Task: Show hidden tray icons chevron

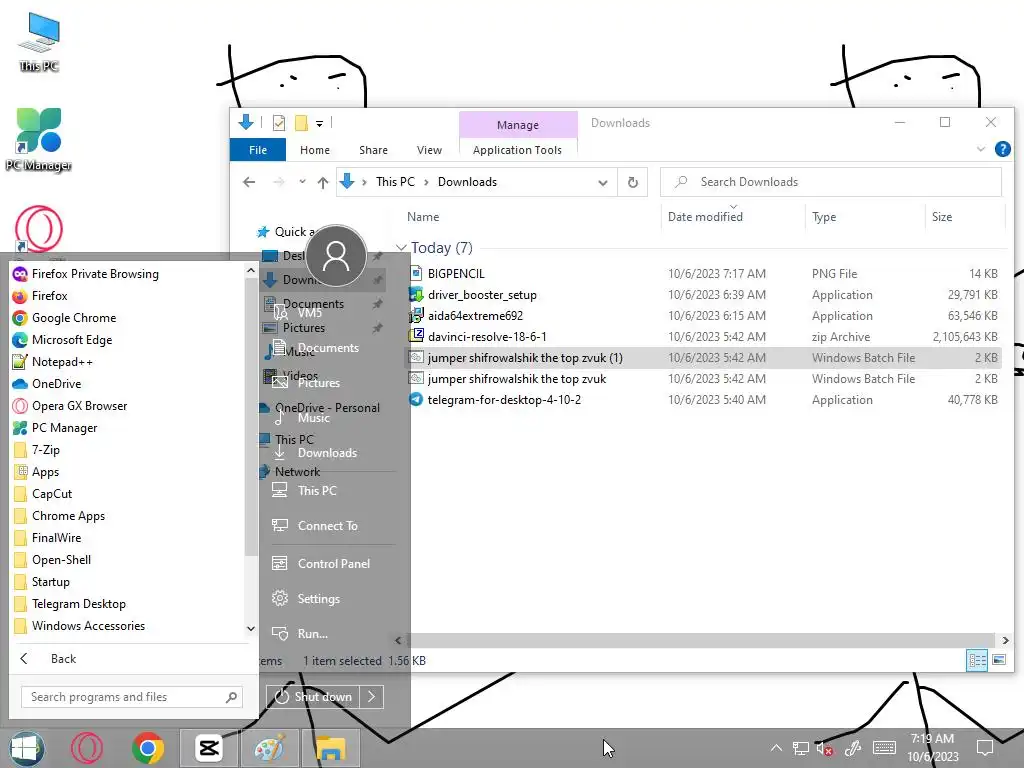Action: (x=776, y=748)
